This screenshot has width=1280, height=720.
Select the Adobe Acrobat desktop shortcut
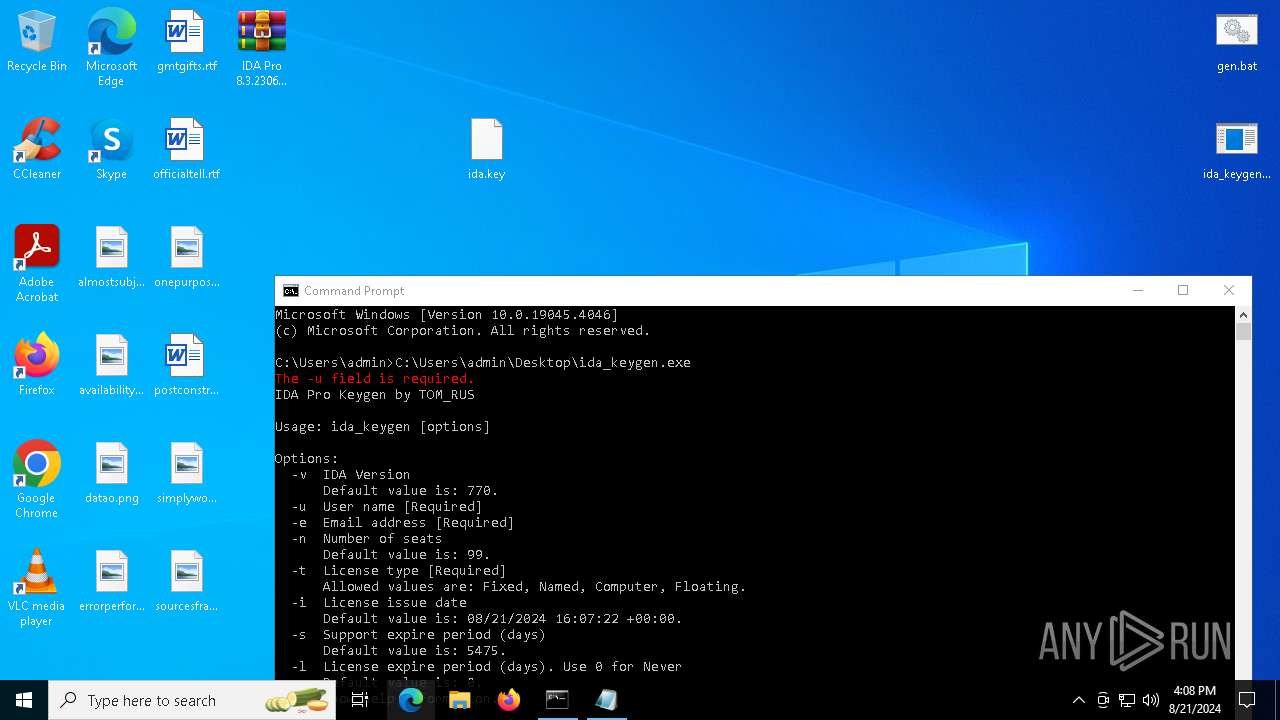point(37,264)
